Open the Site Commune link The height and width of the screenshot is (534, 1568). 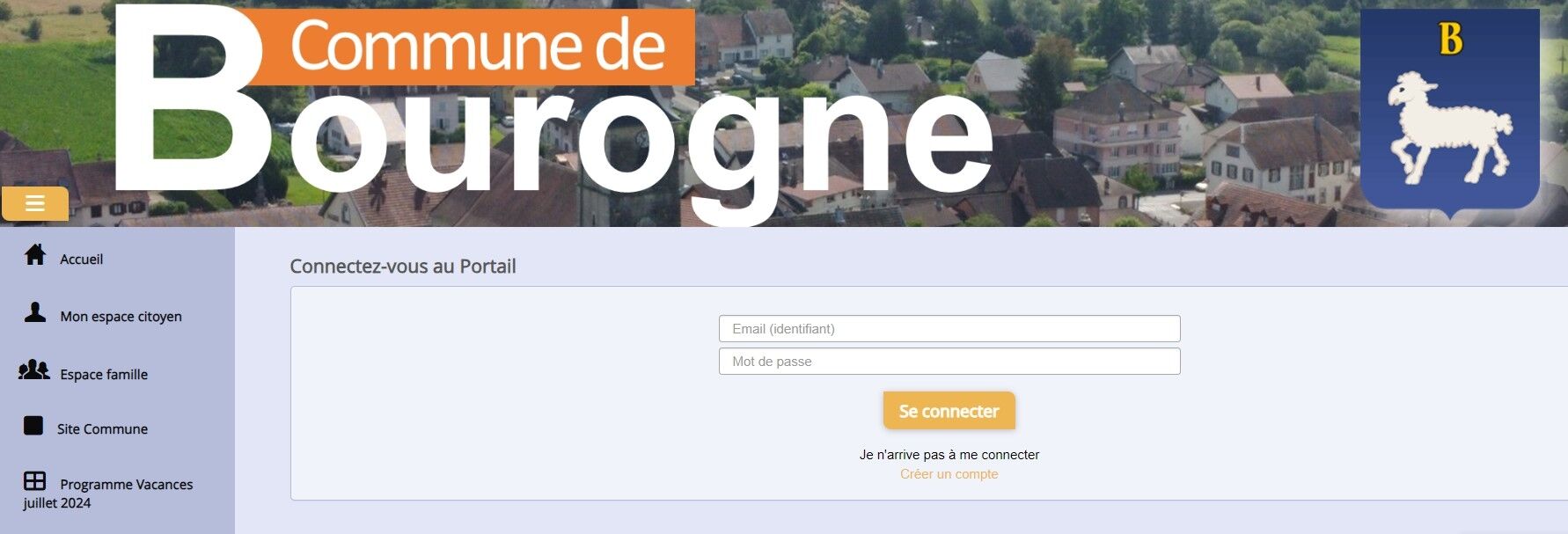pyautogui.click(x=102, y=429)
